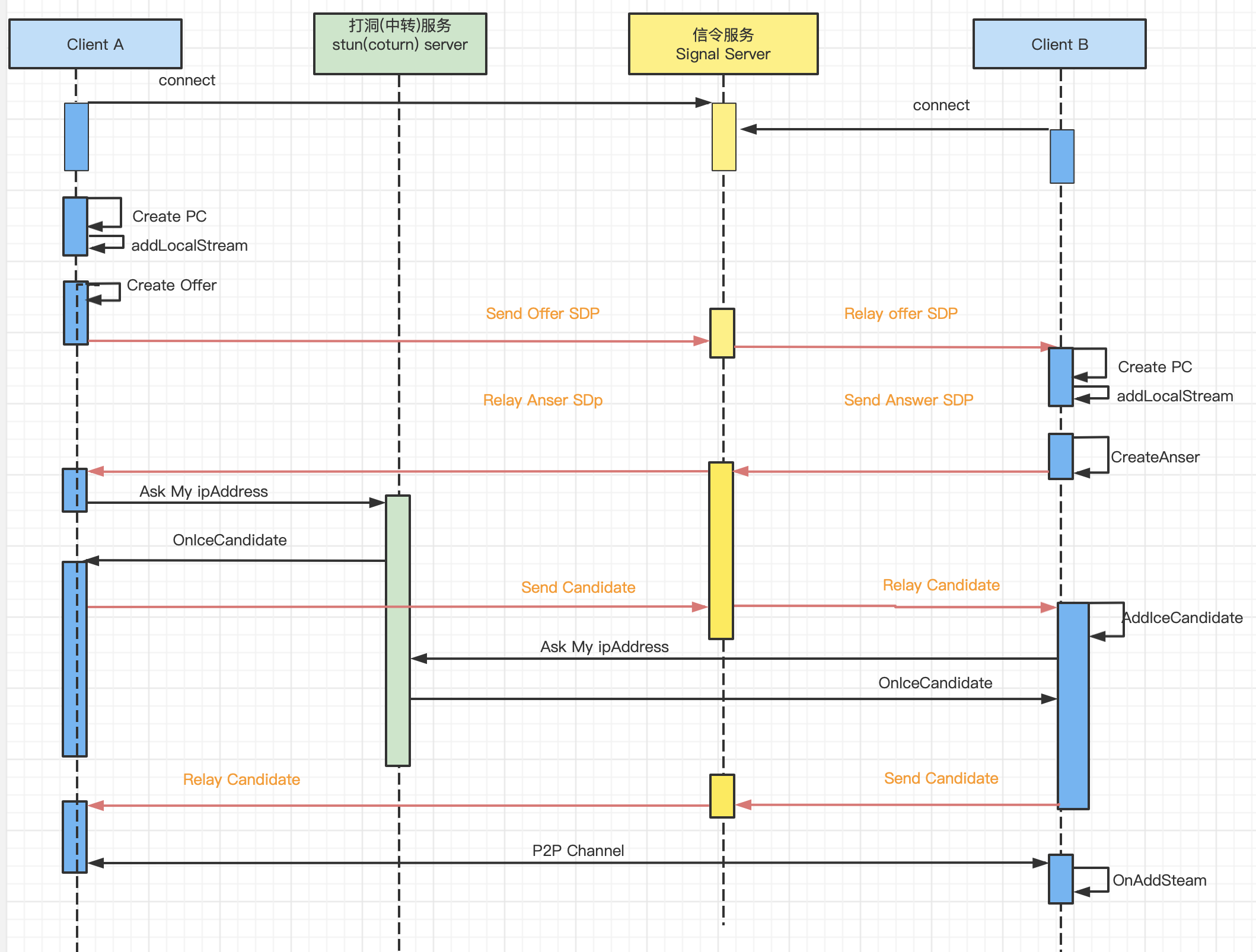Select the tall yellow Signal Server activation bar
The image size is (1256, 952).
pos(721,550)
